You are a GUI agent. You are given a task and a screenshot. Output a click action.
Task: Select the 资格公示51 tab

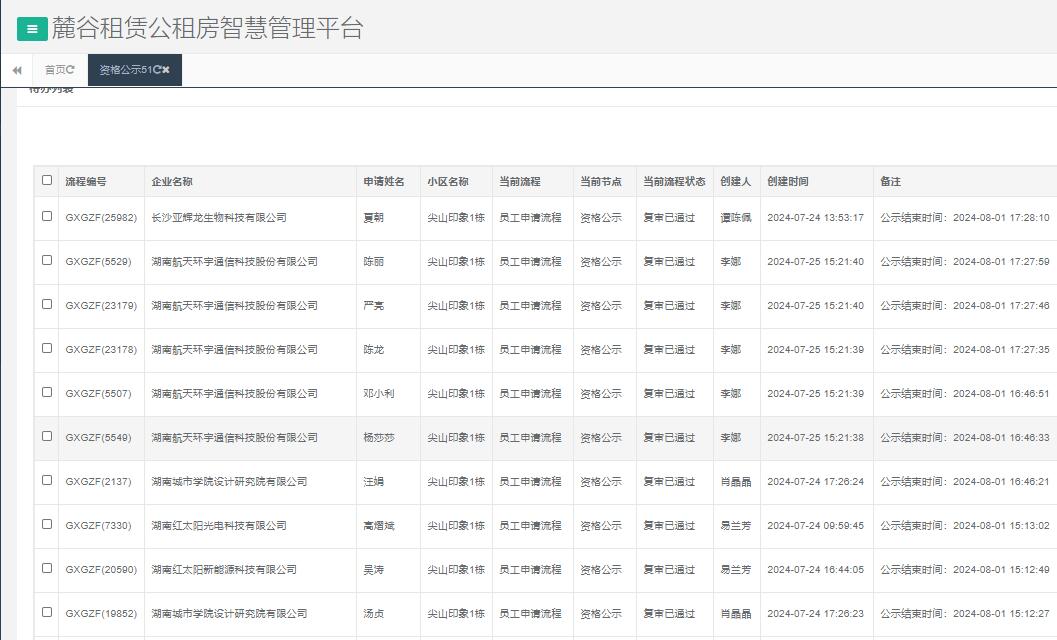[x=125, y=70]
